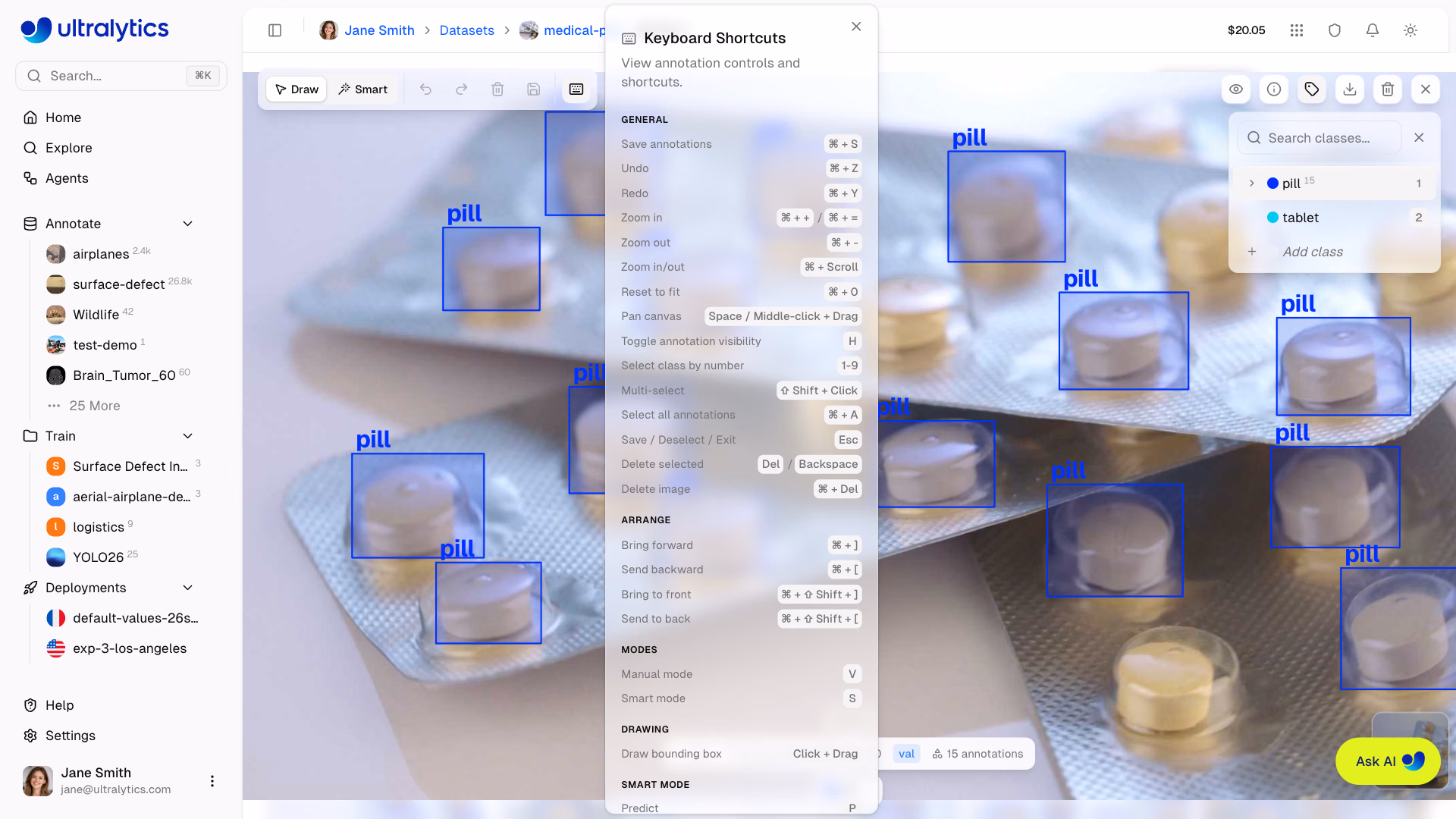Open the apps grid icon
Screen dimensions: 1456x819
coord(1297,30)
